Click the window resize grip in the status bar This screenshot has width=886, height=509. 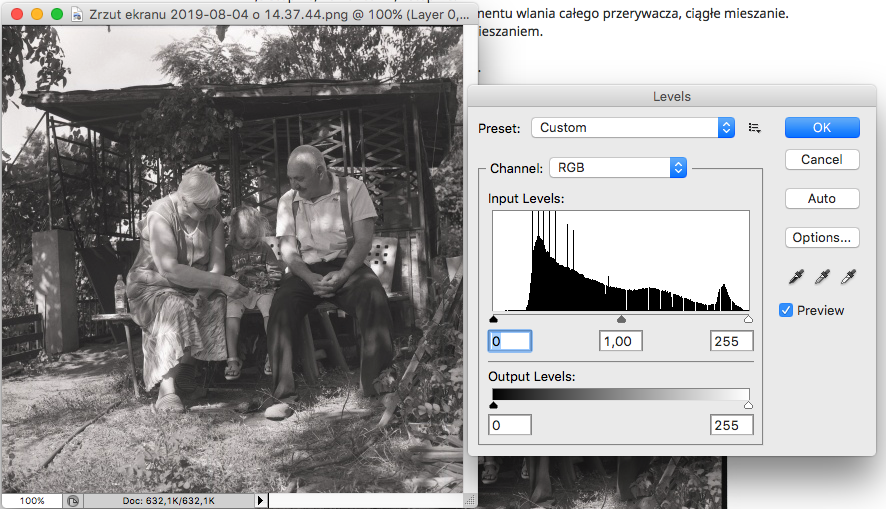468,500
